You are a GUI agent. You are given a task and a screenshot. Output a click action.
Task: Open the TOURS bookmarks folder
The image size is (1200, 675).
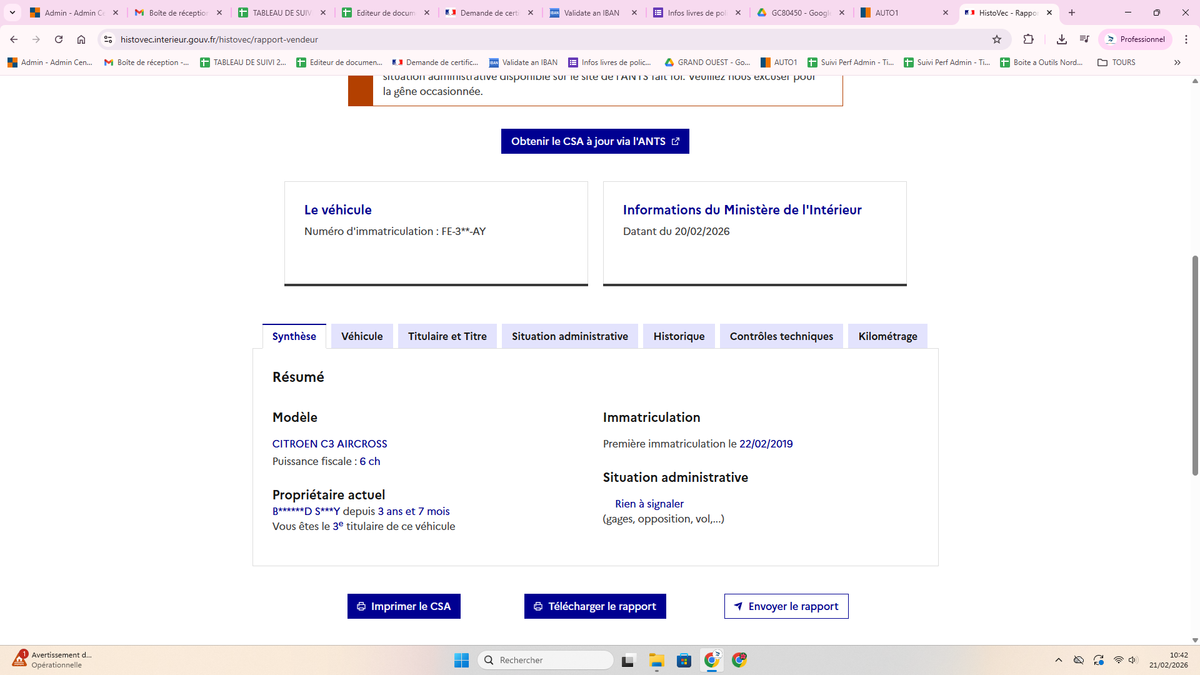[1116, 62]
